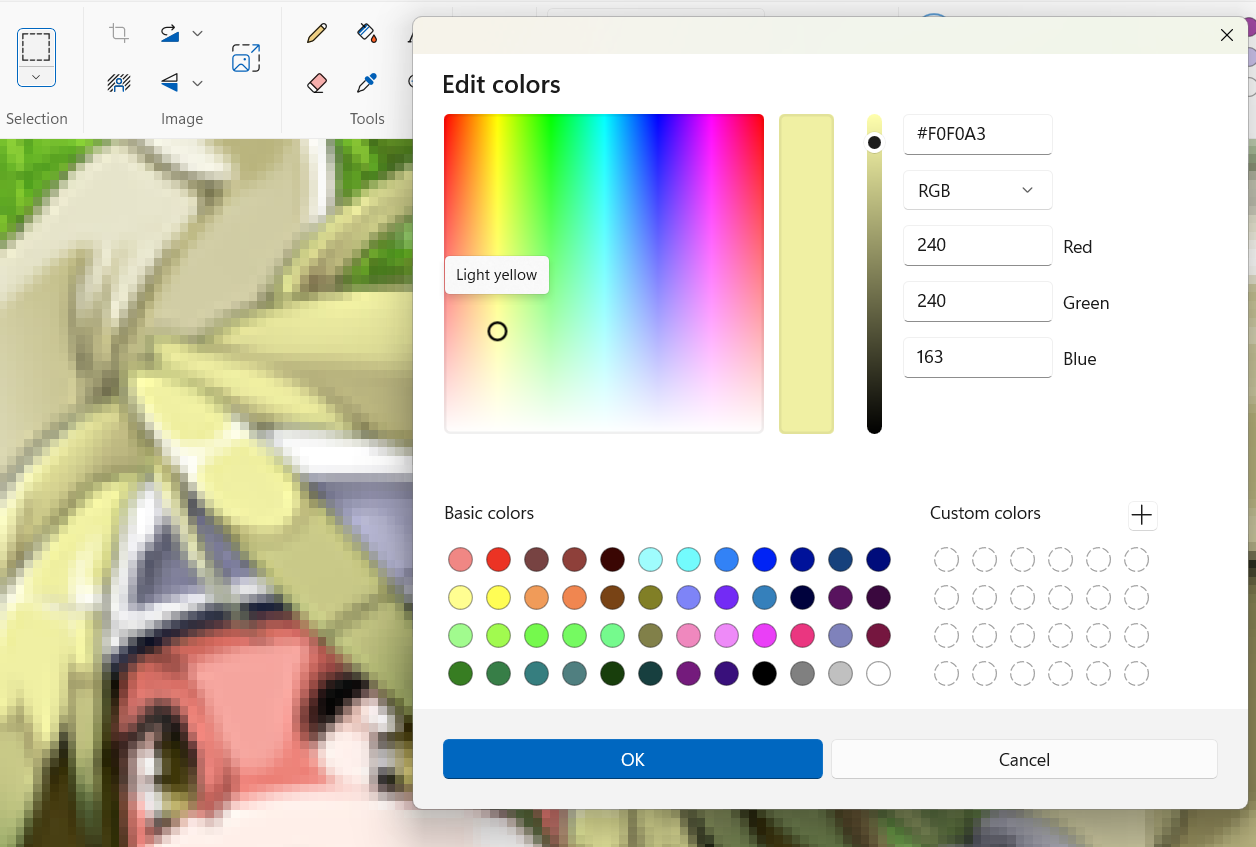Pick the bright magenta basic color swatch
This screenshot has width=1256, height=847.
click(x=764, y=636)
